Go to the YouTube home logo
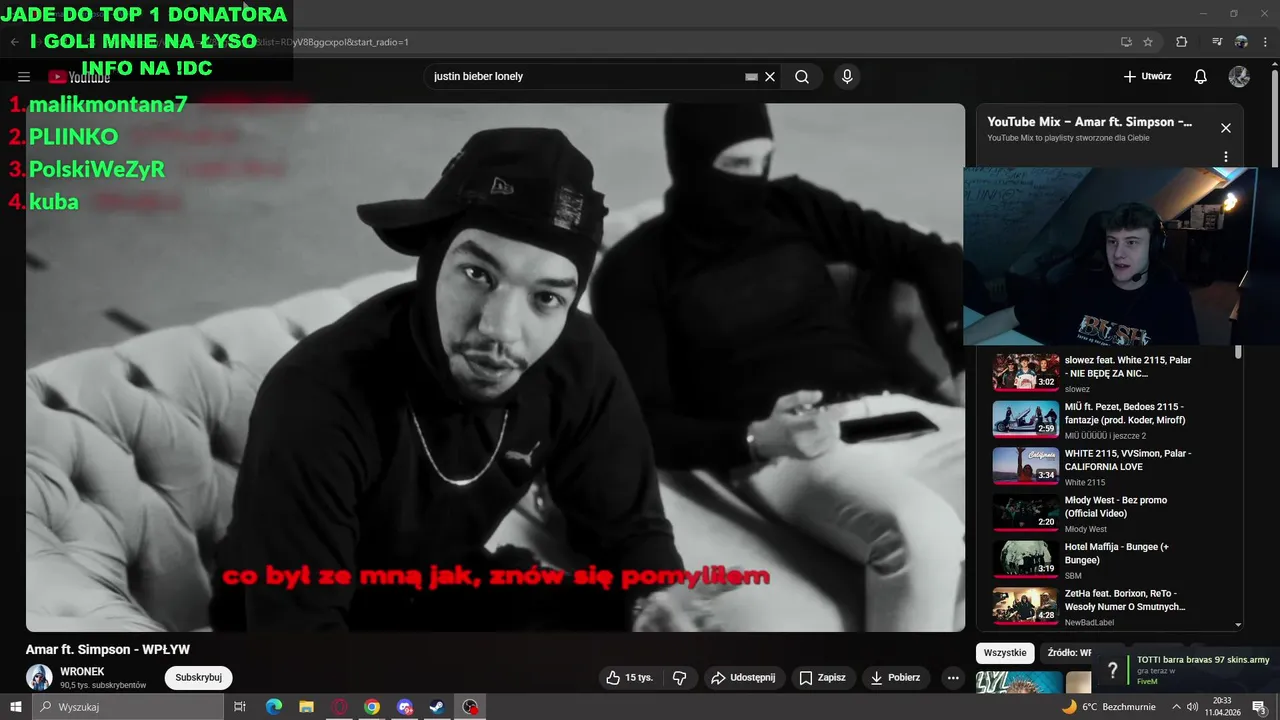 click(80, 77)
